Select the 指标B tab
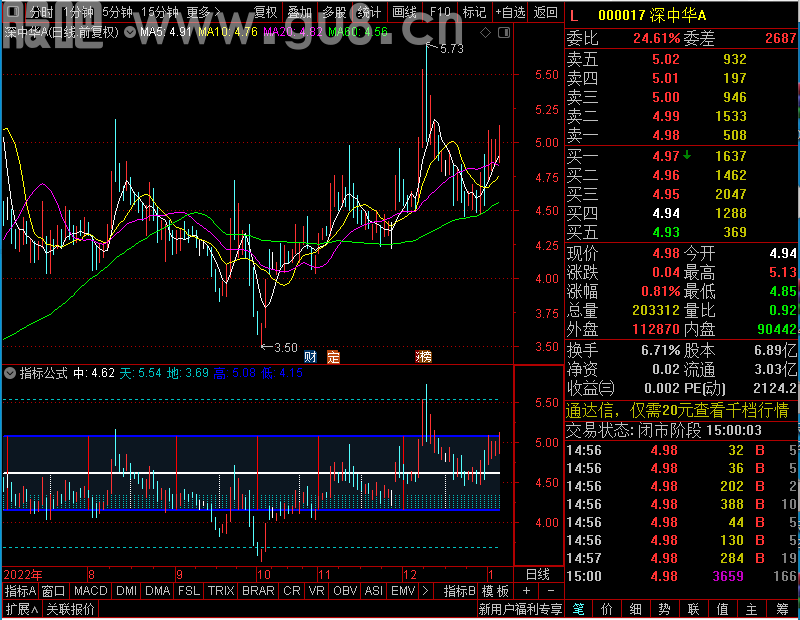This screenshot has width=800, height=620. click(460, 591)
